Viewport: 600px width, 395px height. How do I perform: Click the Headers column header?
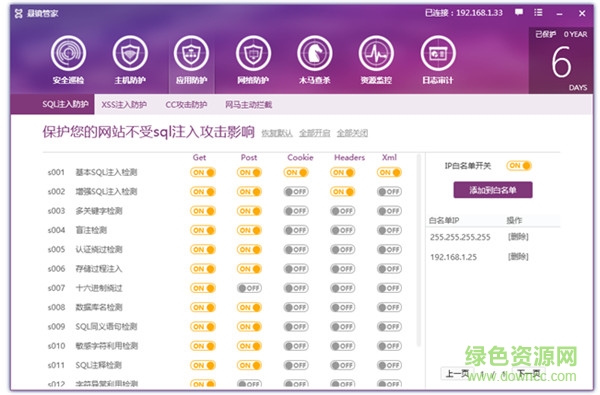coord(349,157)
